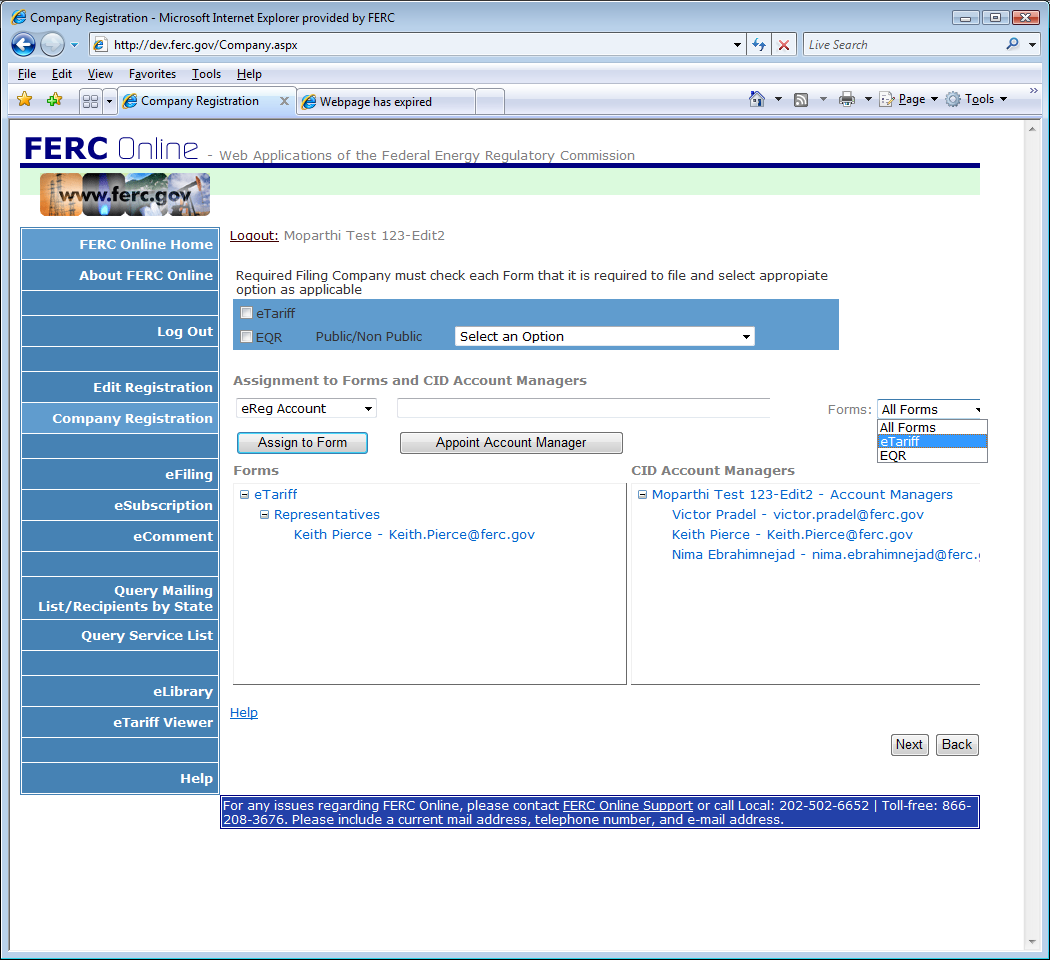Screen dimensions: 1050x960
Task: Select Victor Pradel account manager entry
Action: 798,514
